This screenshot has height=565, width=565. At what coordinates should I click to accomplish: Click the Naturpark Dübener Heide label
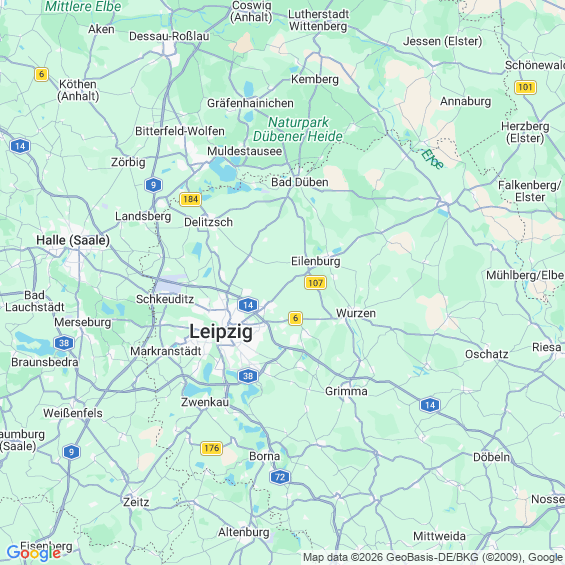(x=298, y=129)
